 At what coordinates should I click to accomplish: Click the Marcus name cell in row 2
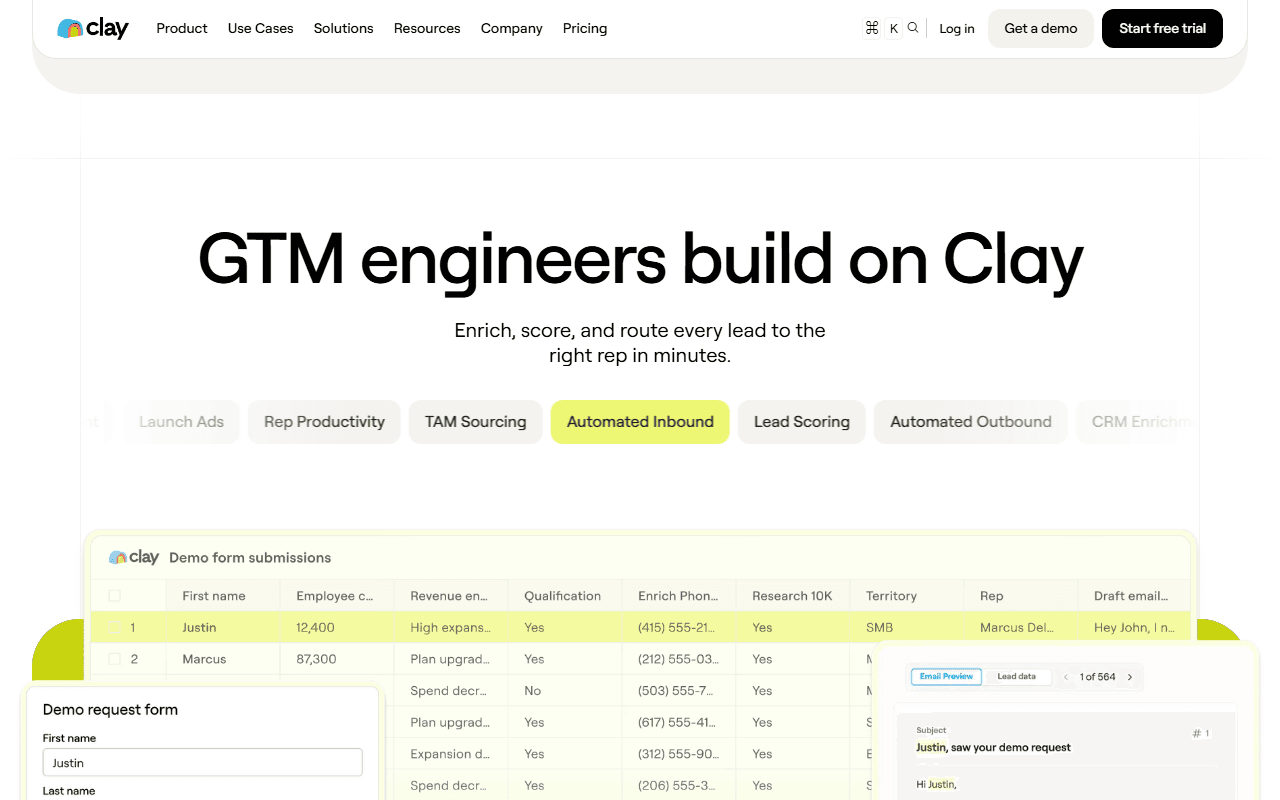click(223, 659)
